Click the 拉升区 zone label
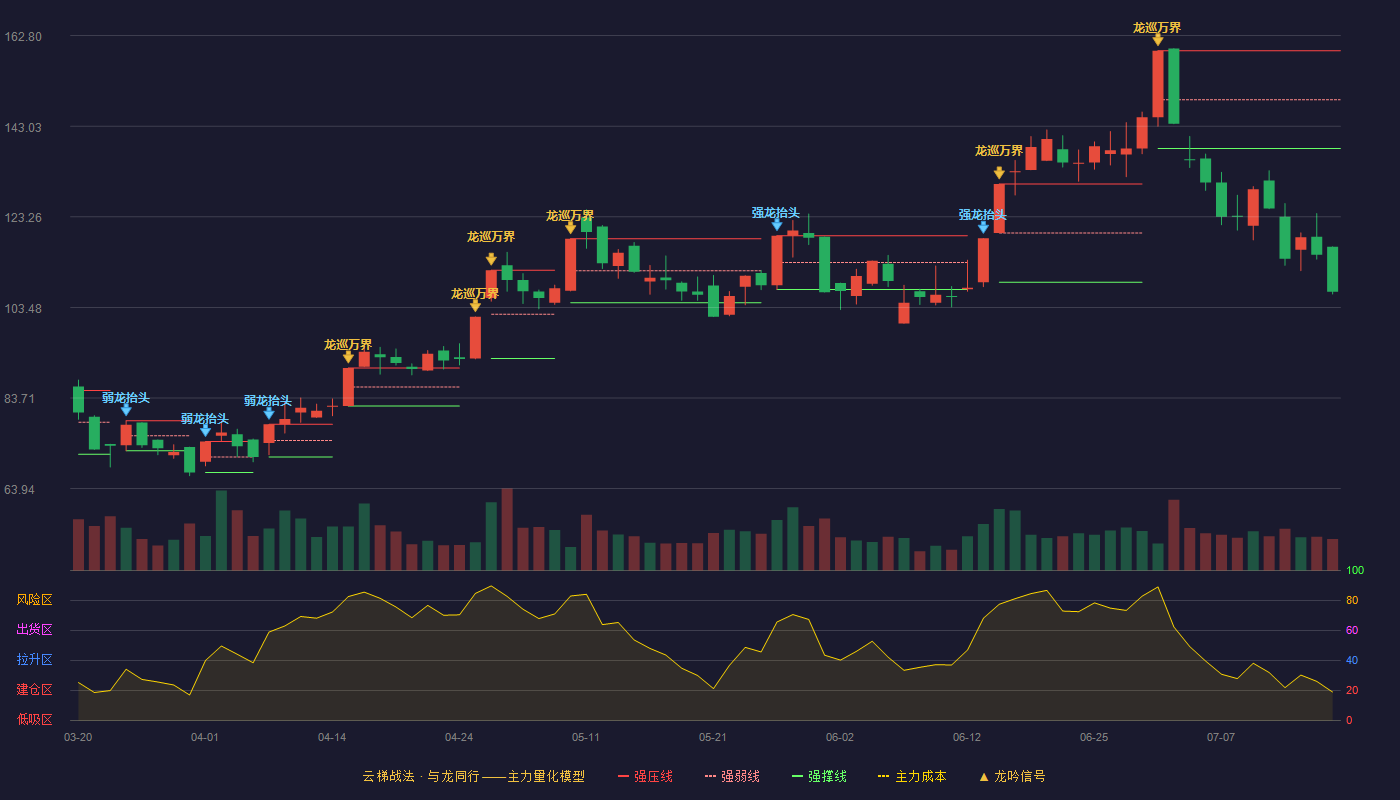 tap(34, 660)
